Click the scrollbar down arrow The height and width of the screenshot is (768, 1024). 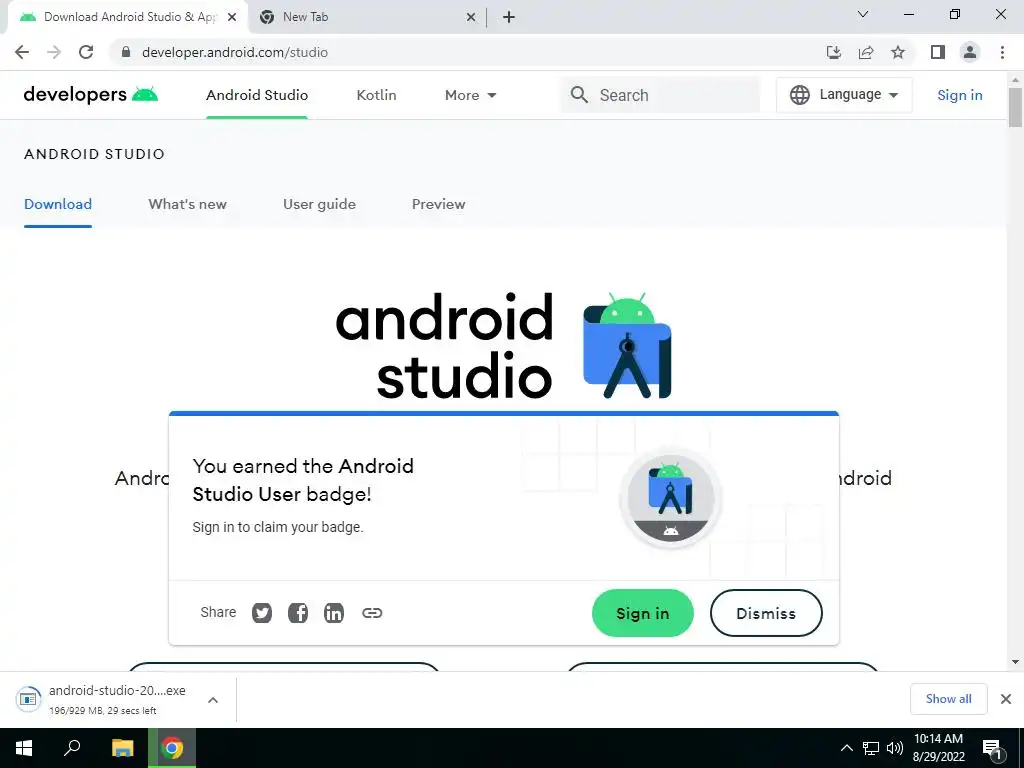(x=1015, y=662)
